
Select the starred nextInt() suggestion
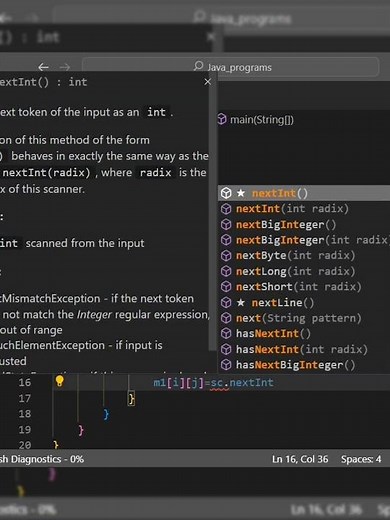click(304, 193)
